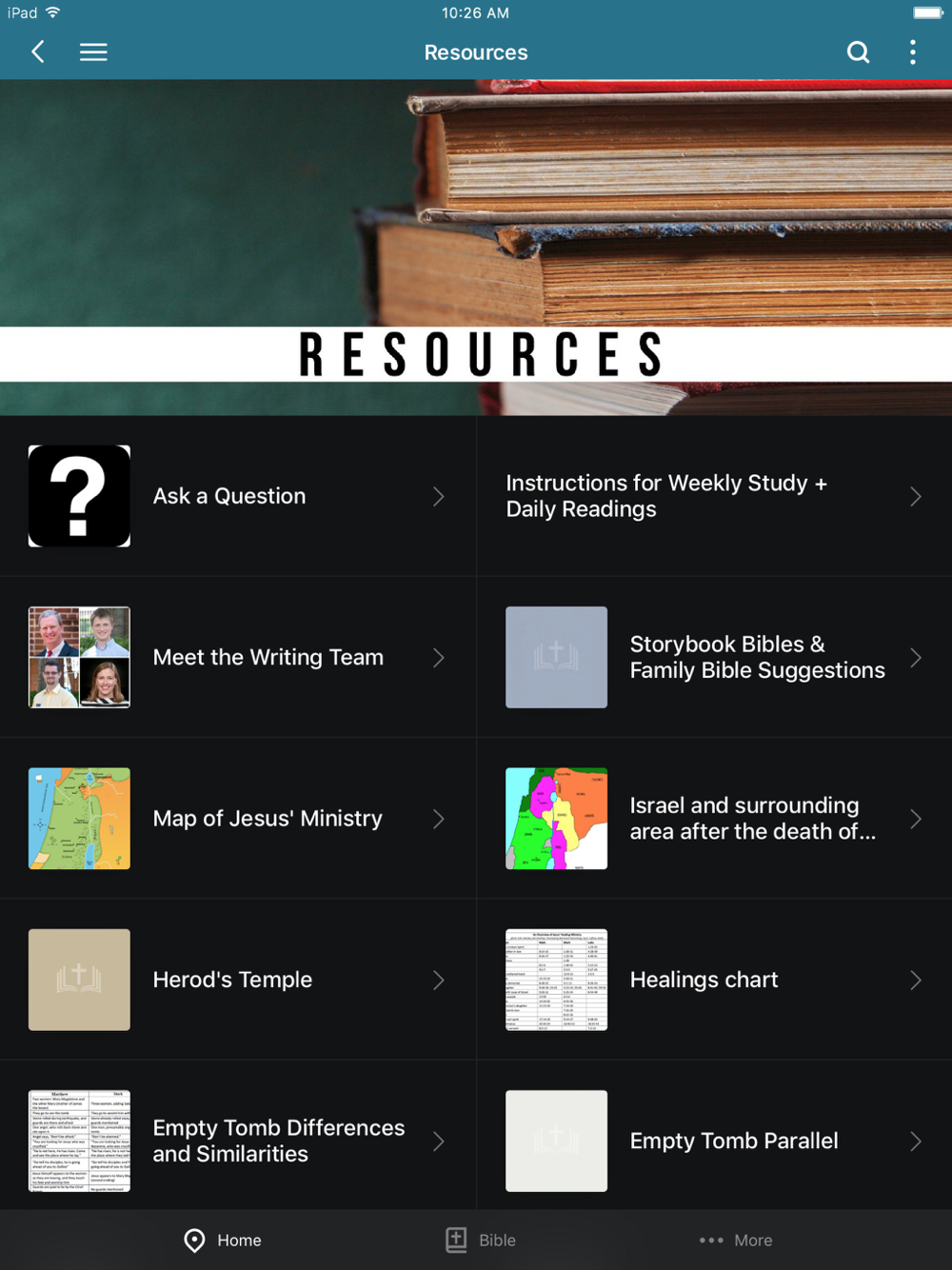Image resolution: width=952 pixels, height=1270 pixels.
Task: Expand Healings chart chevron arrow
Action: pyautogui.click(x=915, y=980)
